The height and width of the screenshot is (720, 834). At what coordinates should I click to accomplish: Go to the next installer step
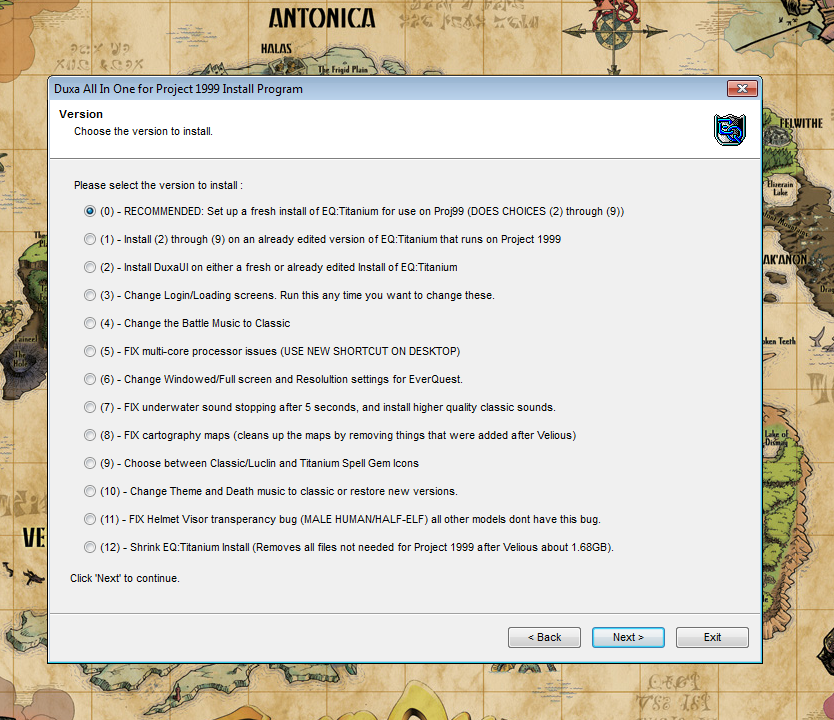click(628, 637)
